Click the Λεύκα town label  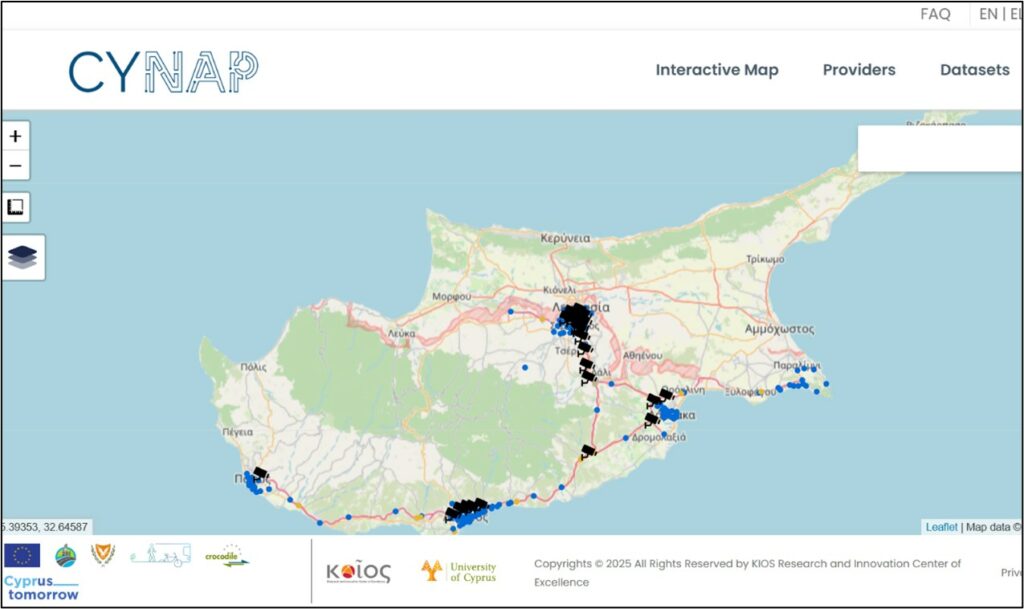pyautogui.click(x=401, y=333)
